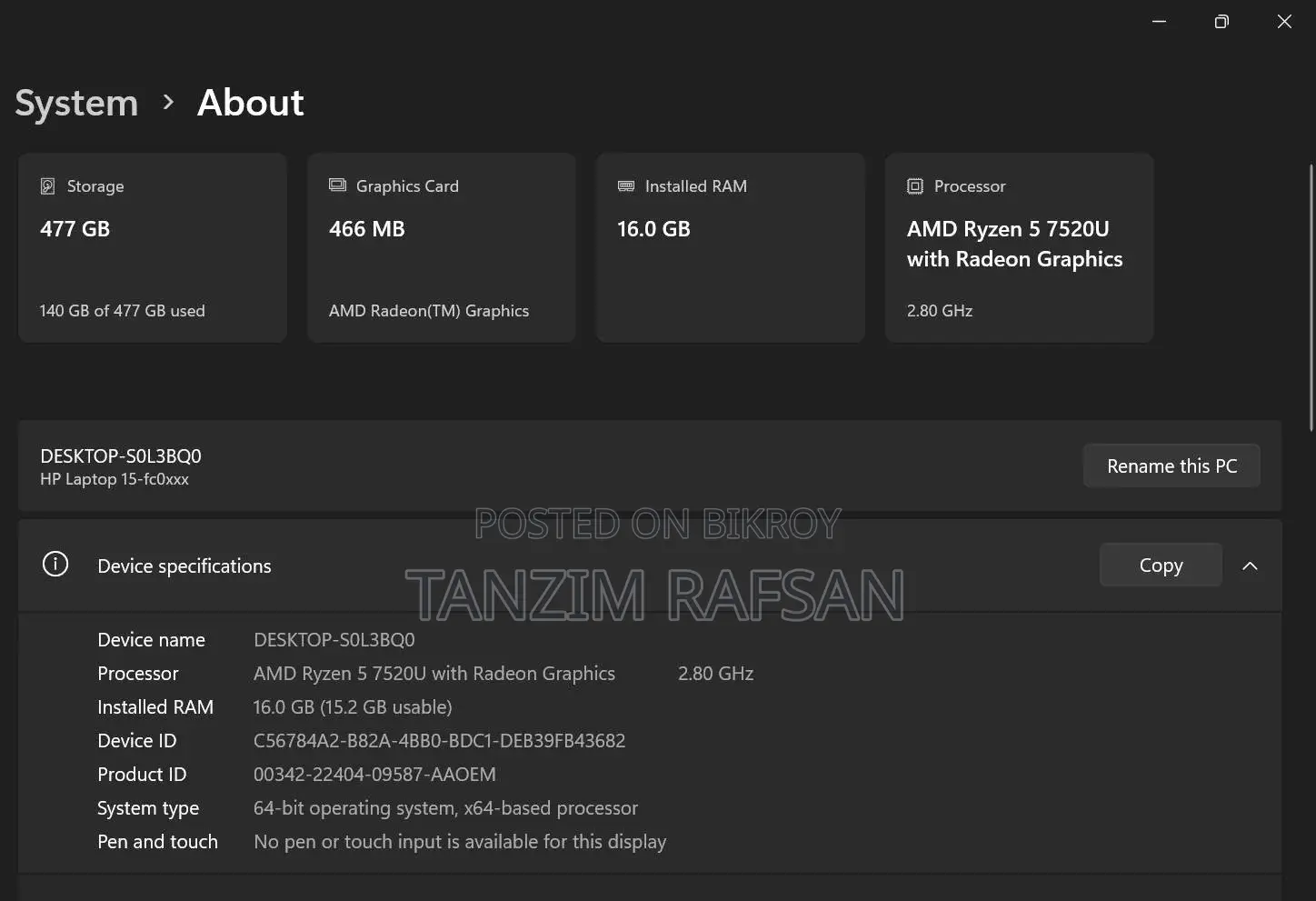Screen dimensions: 1316x901
Task: Copy the device specifications
Action: 1161,566
